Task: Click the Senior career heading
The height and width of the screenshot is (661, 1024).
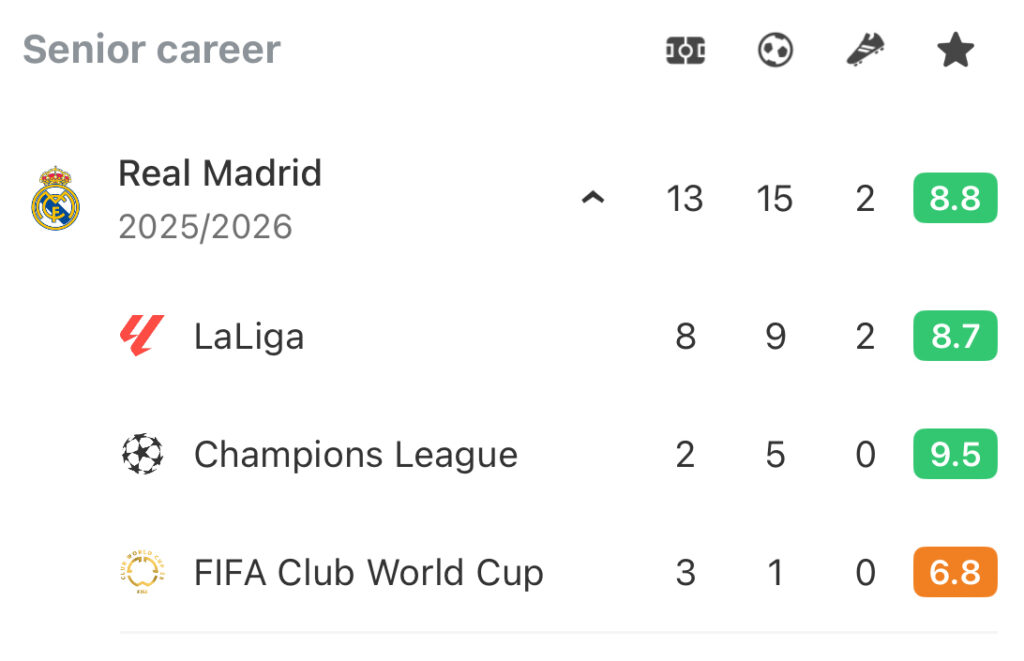Action: [152, 49]
